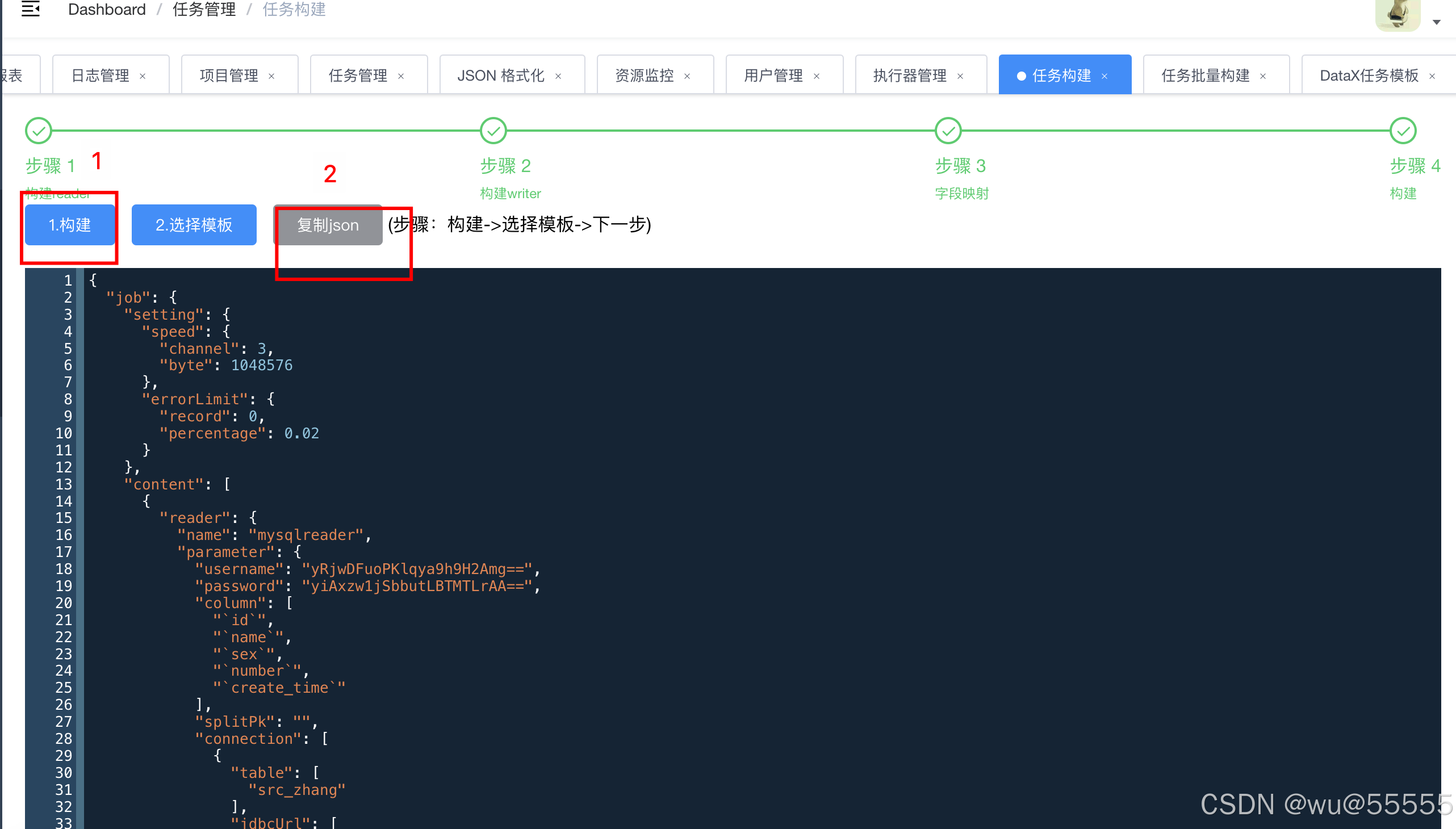Click the 步骤 2 checkmark step icon

pyautogui.click(x=493, y=131)
